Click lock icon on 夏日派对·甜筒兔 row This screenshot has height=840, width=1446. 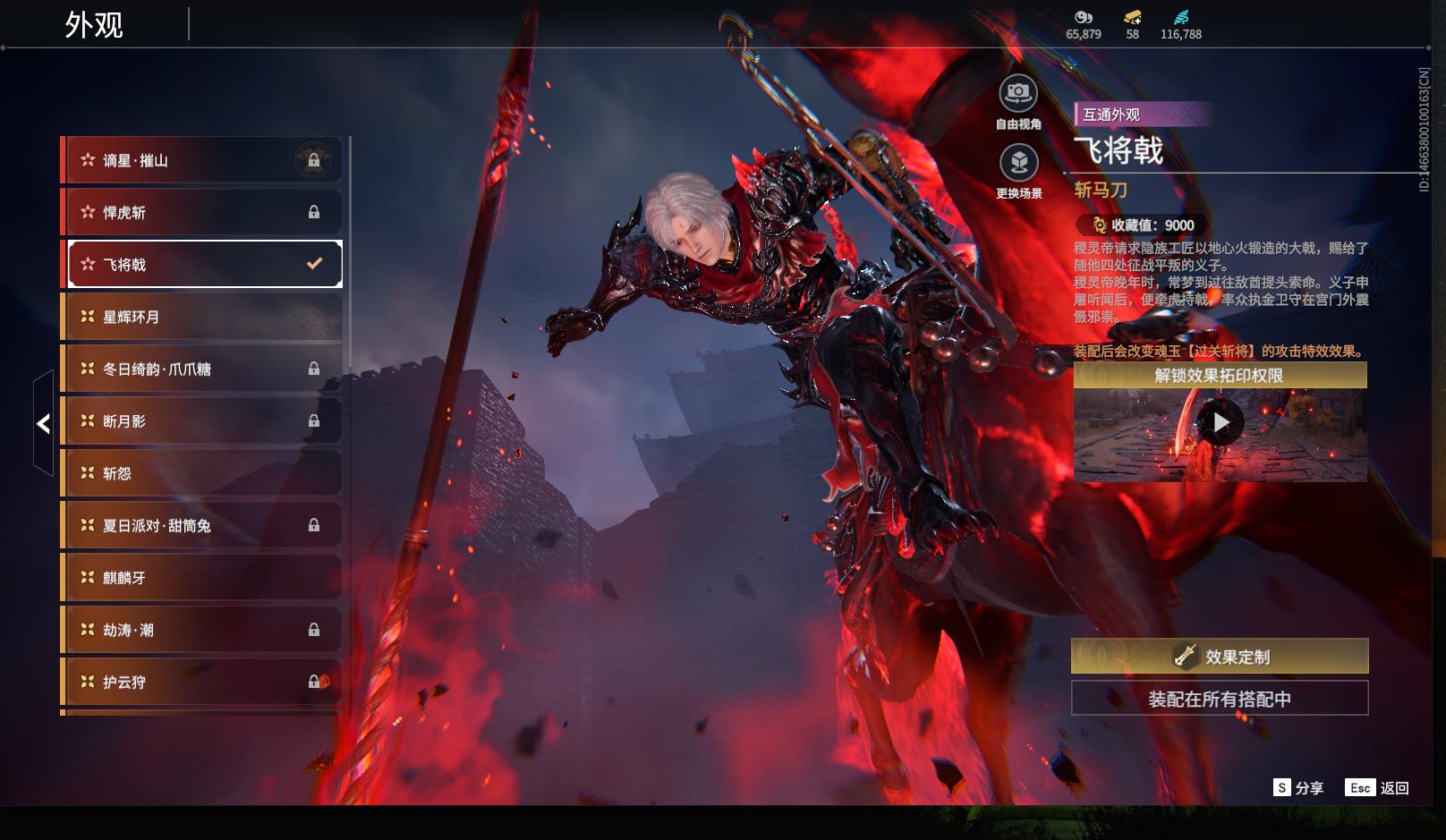pyautogui.click(x=314, y=525)
